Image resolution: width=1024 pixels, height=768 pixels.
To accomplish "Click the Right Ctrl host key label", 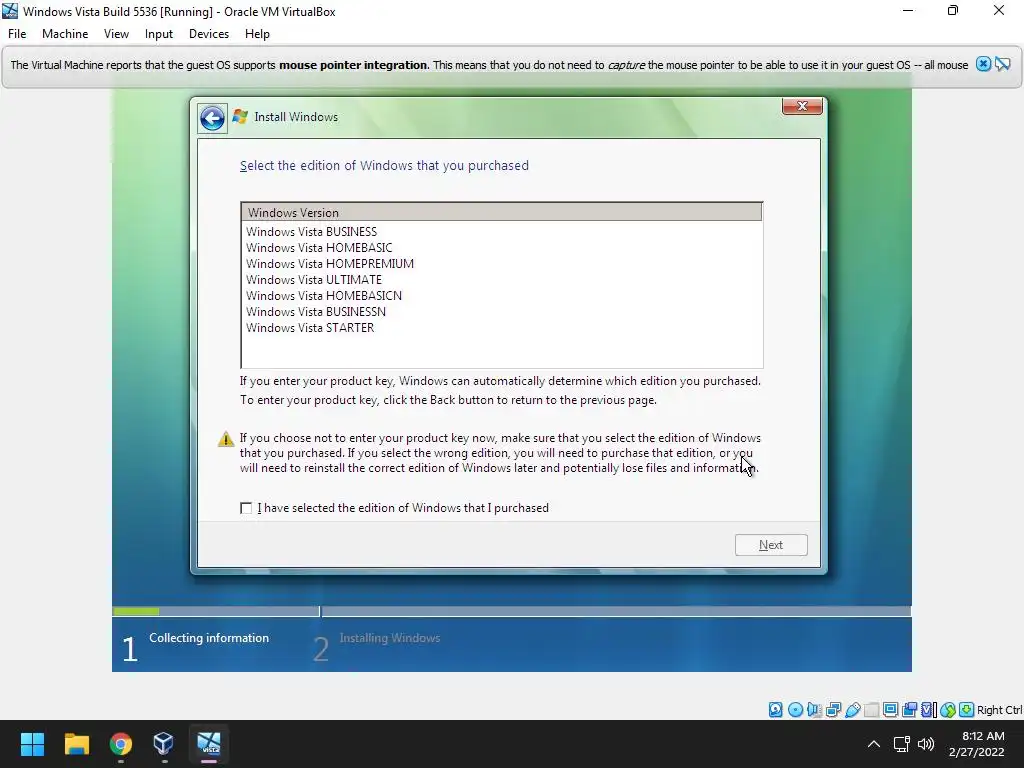I will (999, 710).
